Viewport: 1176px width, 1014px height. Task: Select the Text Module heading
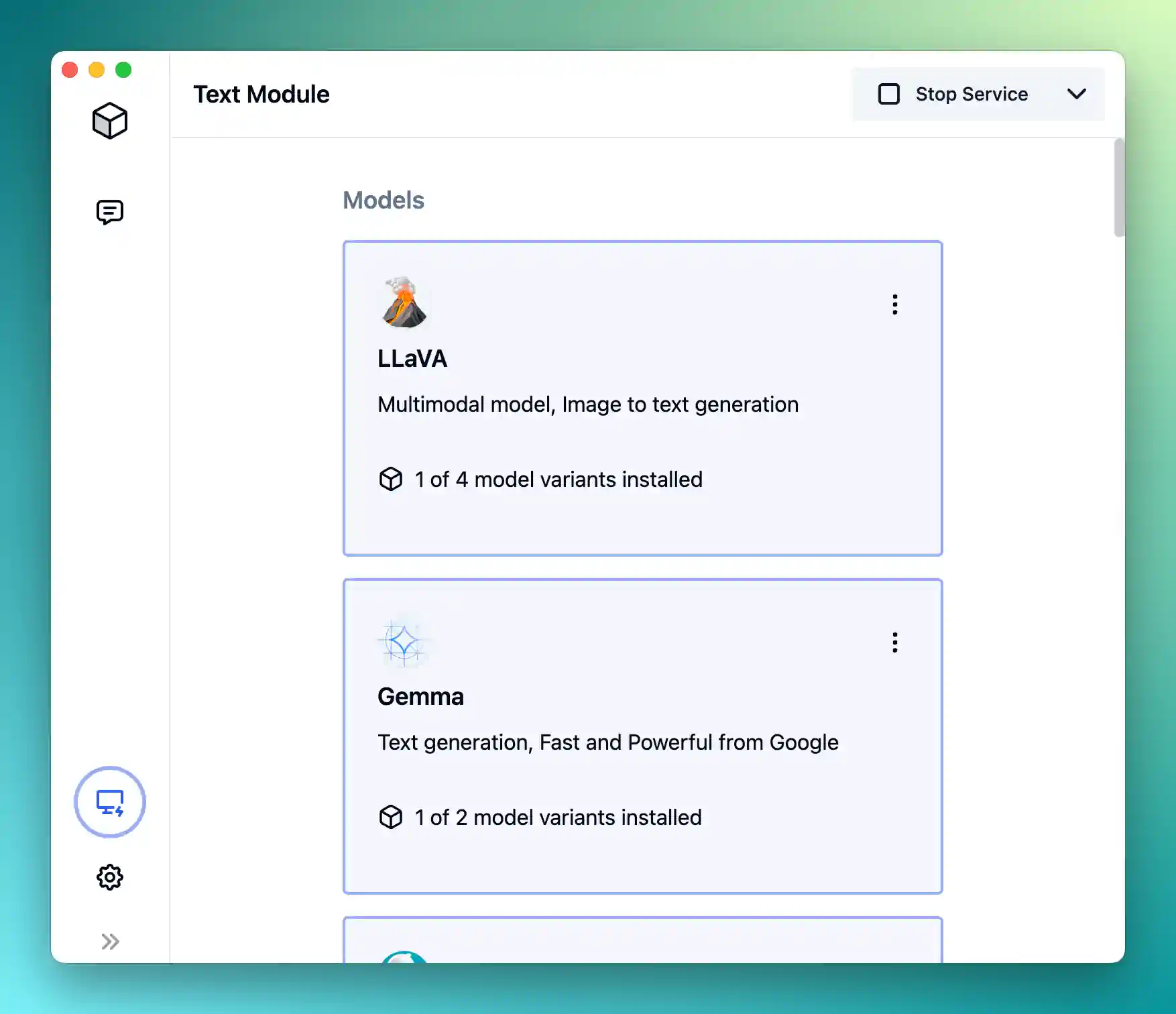tap(261, 94)
